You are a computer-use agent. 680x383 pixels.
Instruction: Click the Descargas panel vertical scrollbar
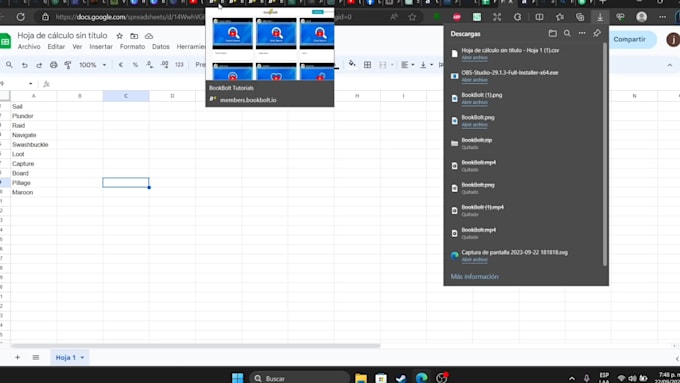coord(605,154)
